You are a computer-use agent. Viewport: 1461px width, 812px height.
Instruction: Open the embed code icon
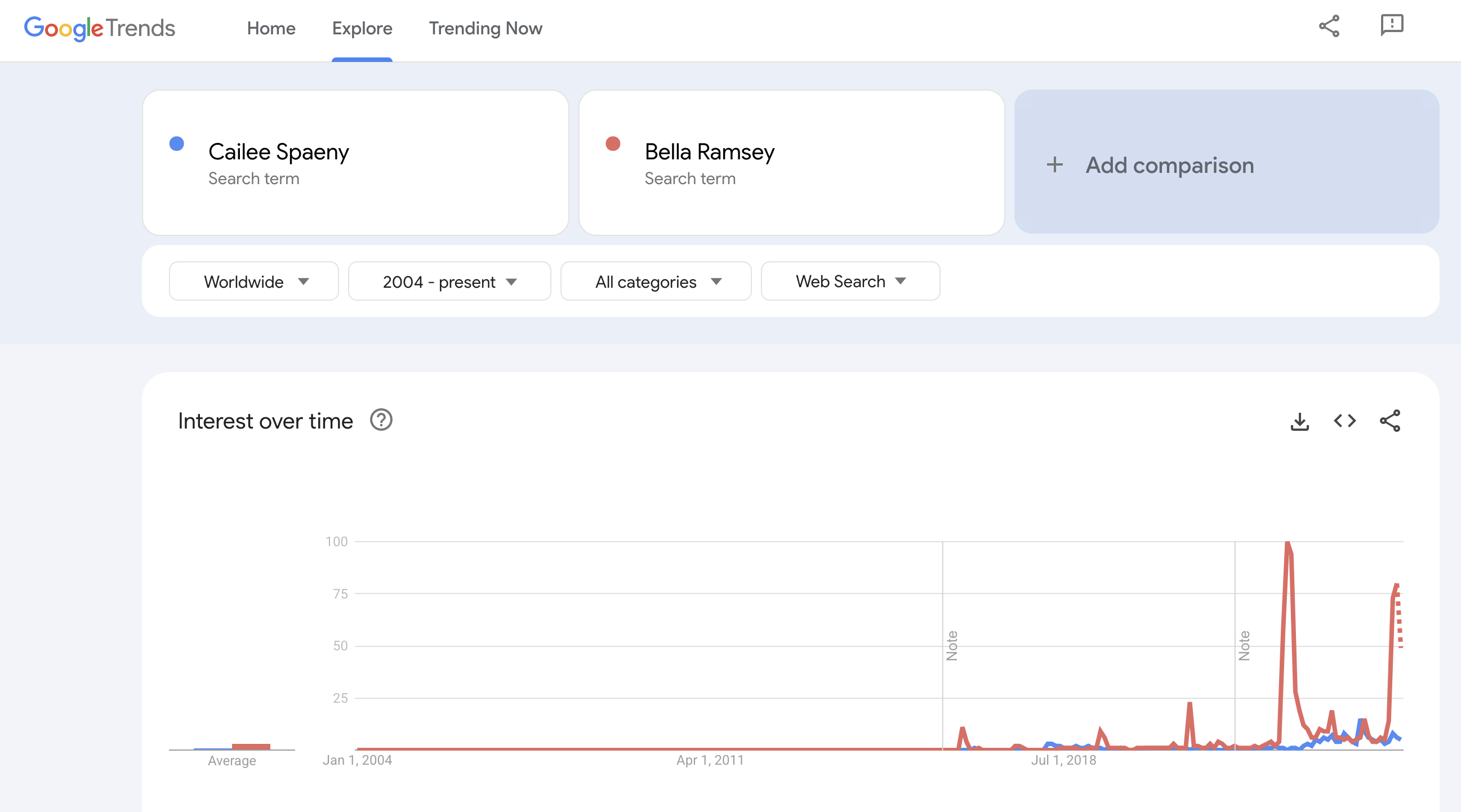(1345, 421)
